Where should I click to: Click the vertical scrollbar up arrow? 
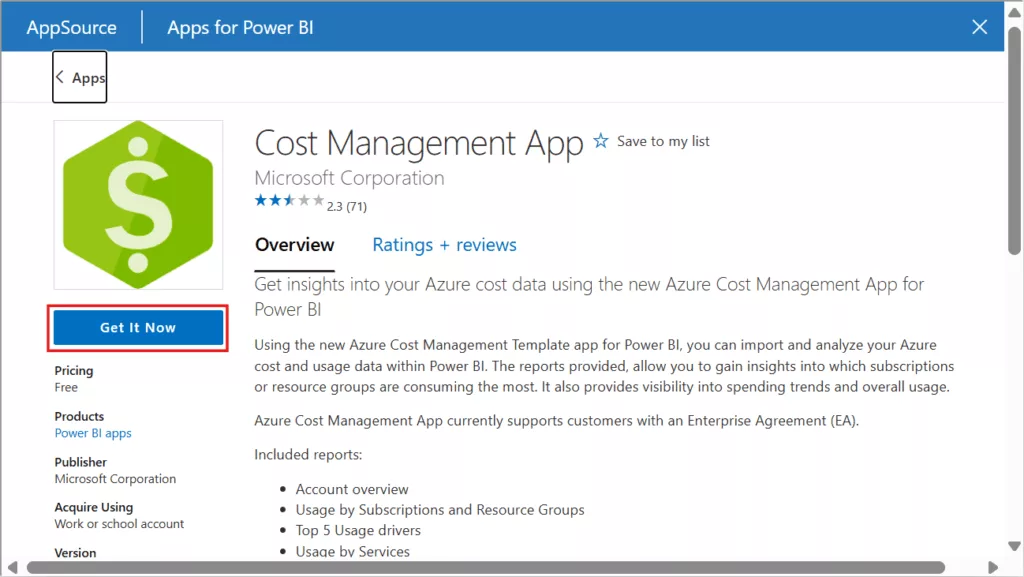(x=1014, y=12)
